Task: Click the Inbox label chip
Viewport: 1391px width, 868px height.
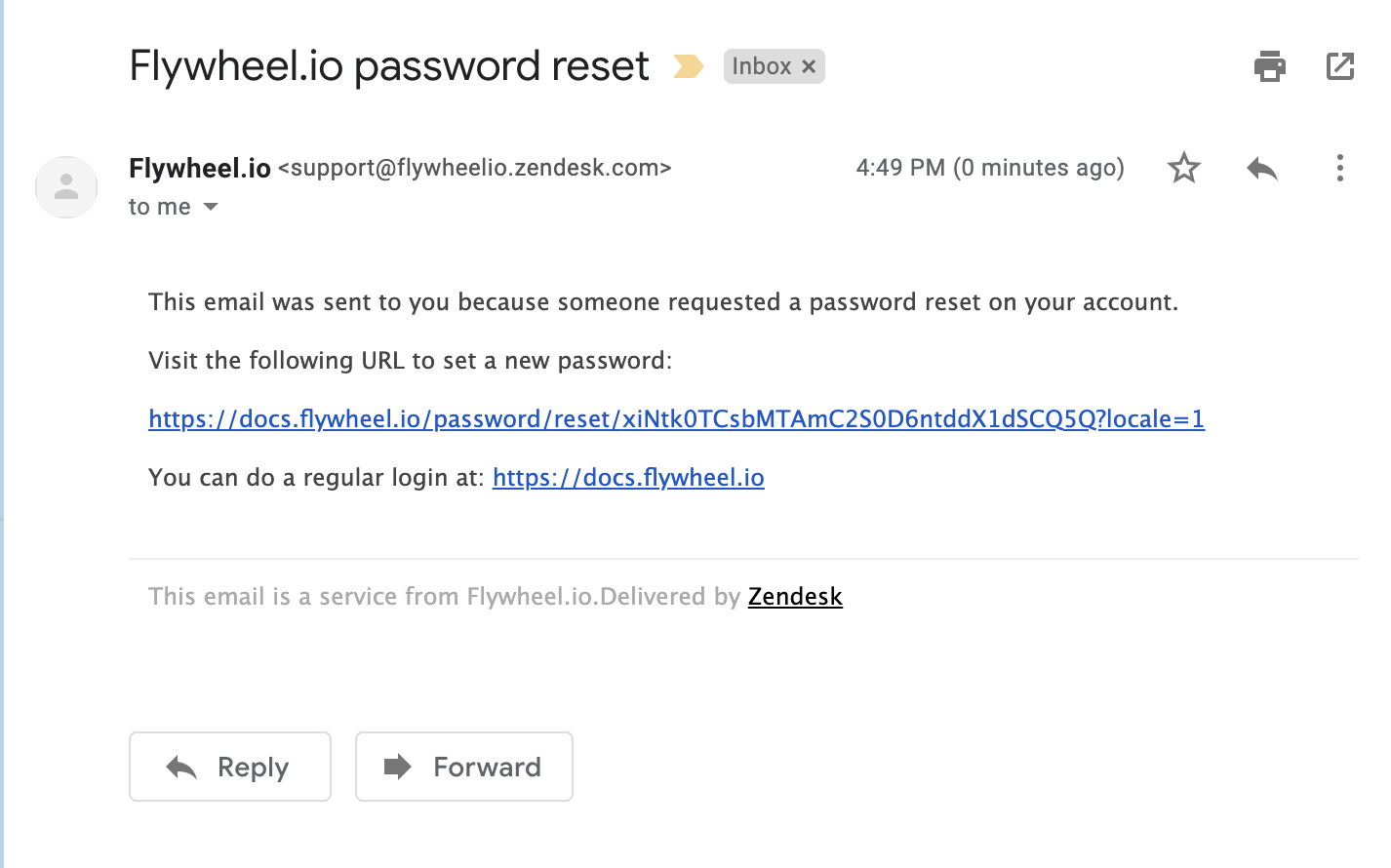Action: click(x=762, y=66)
